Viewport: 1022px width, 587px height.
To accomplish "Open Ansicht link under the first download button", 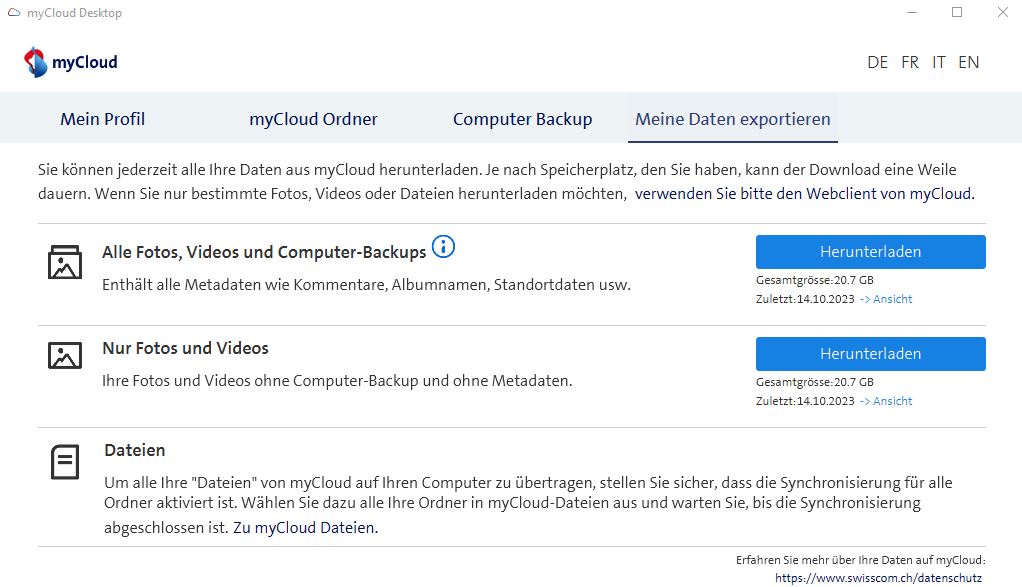I will [x=887, y=299].
